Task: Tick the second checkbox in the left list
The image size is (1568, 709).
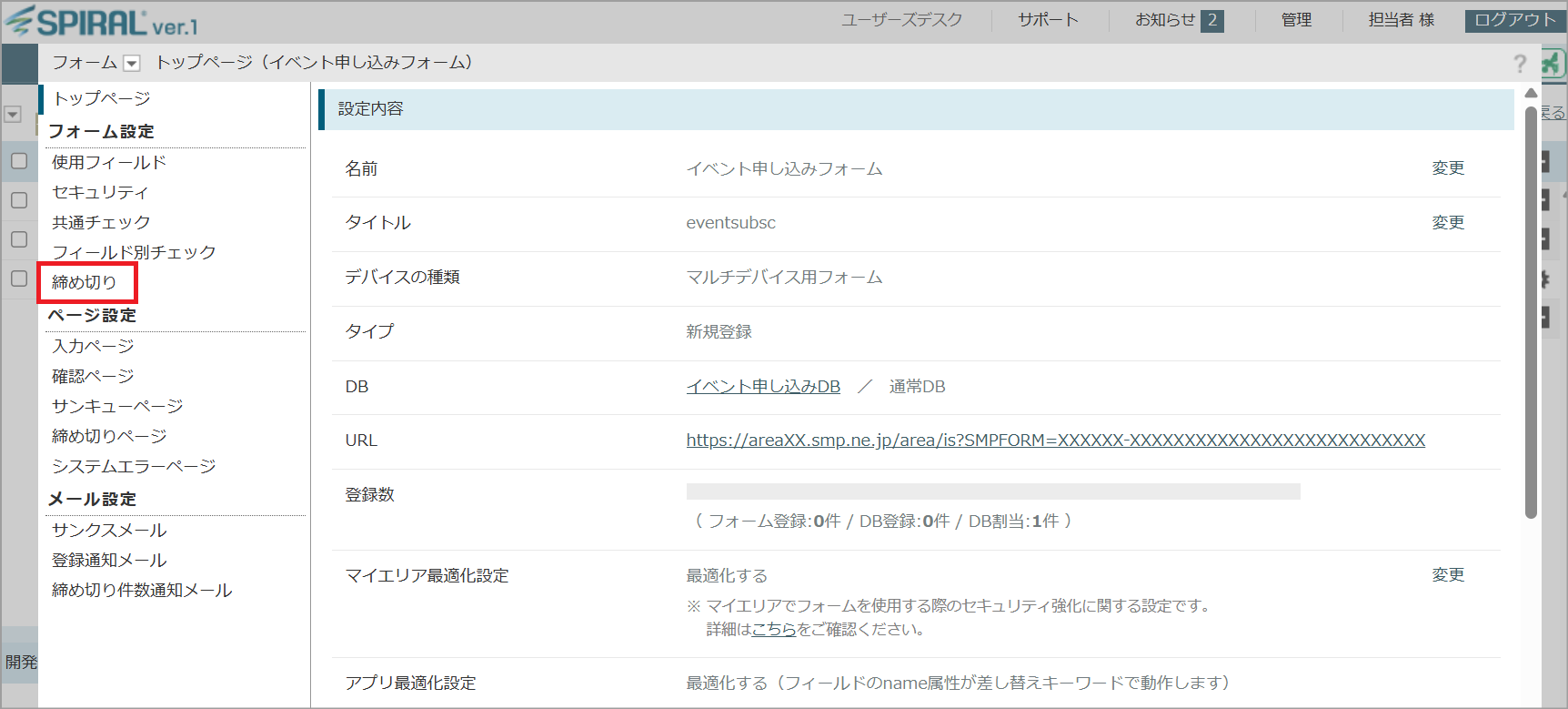Action: (x=19, y=200)
